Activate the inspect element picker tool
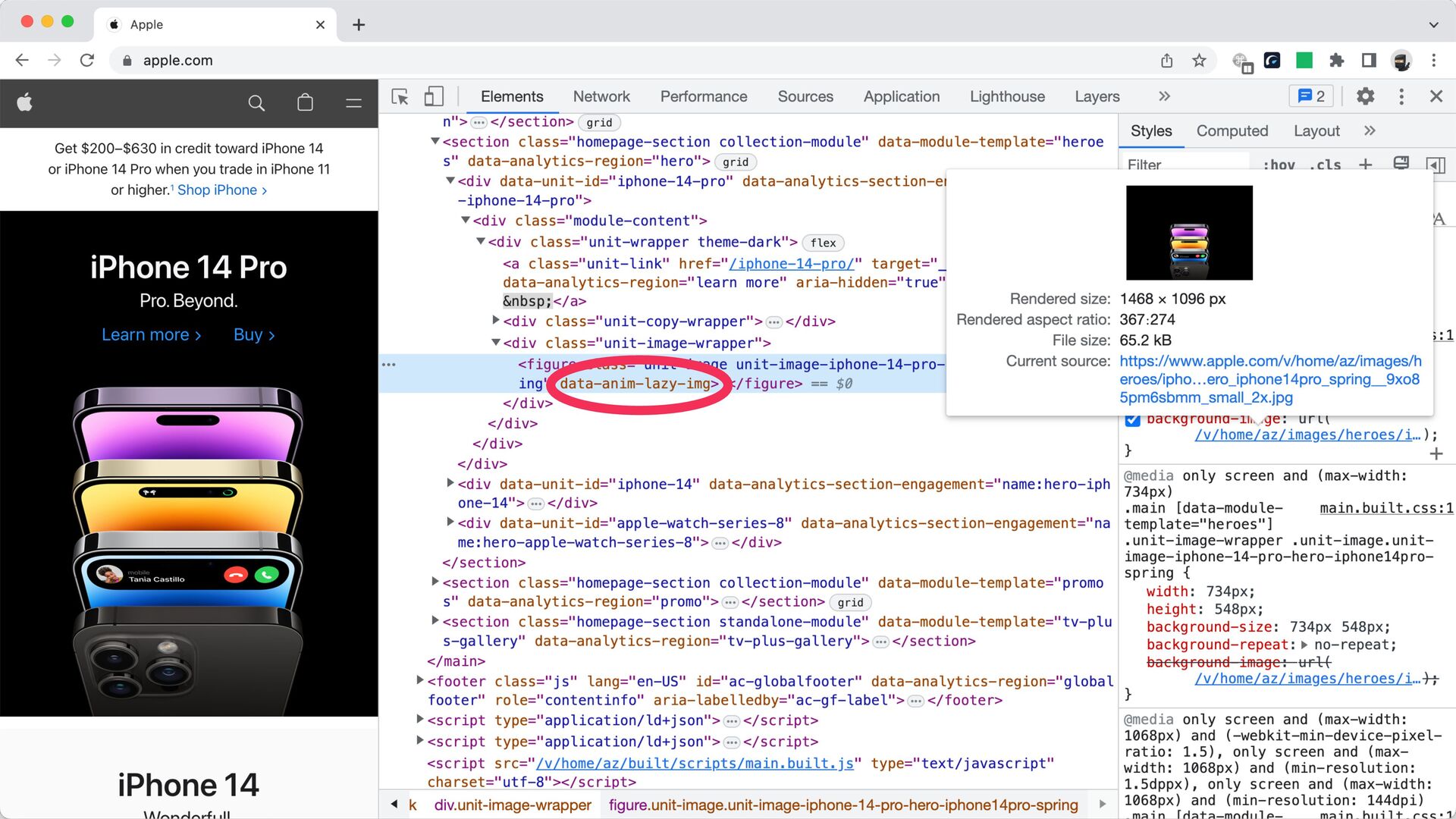1456x819 pixels. (x=400, y=96)
